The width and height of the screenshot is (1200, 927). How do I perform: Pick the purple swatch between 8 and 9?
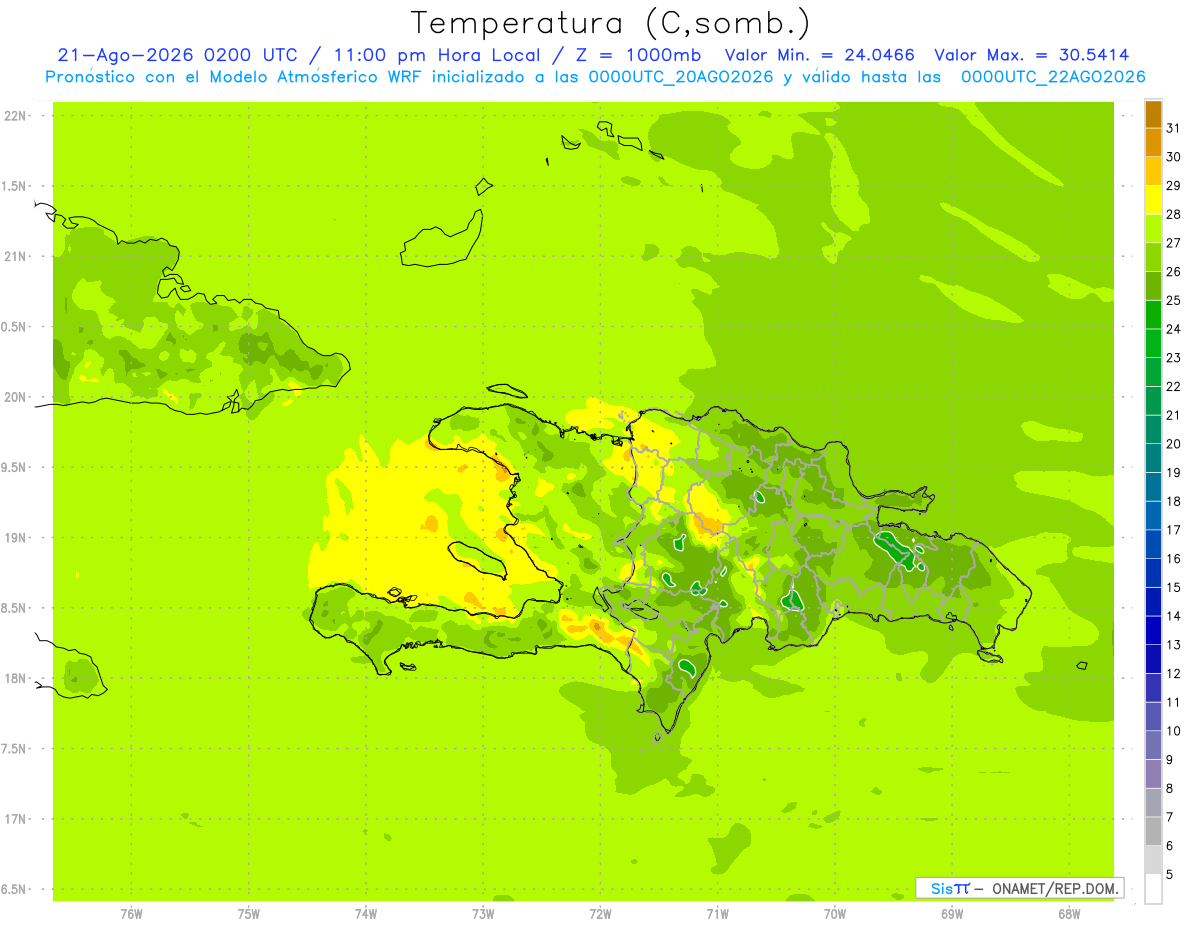pyautogui.click(x=1153, y=774)
